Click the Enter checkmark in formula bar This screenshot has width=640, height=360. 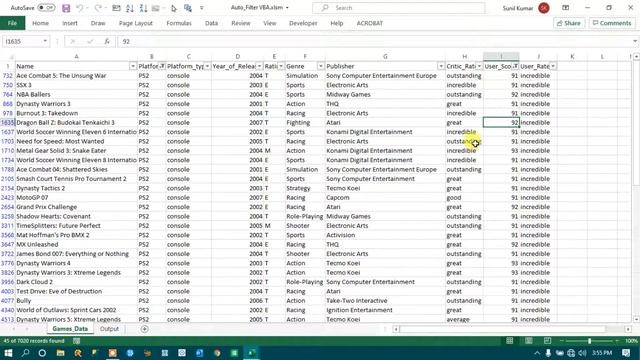click(x=90, y=41)
